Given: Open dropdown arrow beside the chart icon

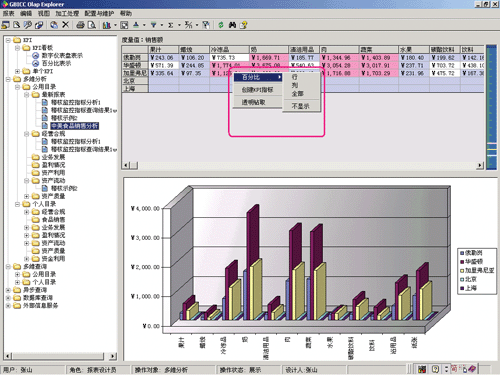Looking at the screenshot, I should coord(115,25).
